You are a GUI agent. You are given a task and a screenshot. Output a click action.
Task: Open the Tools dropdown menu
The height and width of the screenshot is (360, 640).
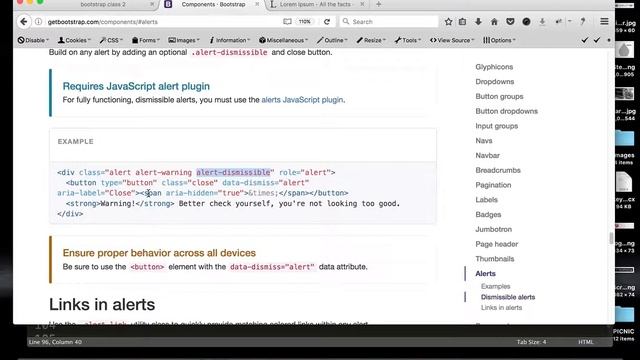click(408, 40)
